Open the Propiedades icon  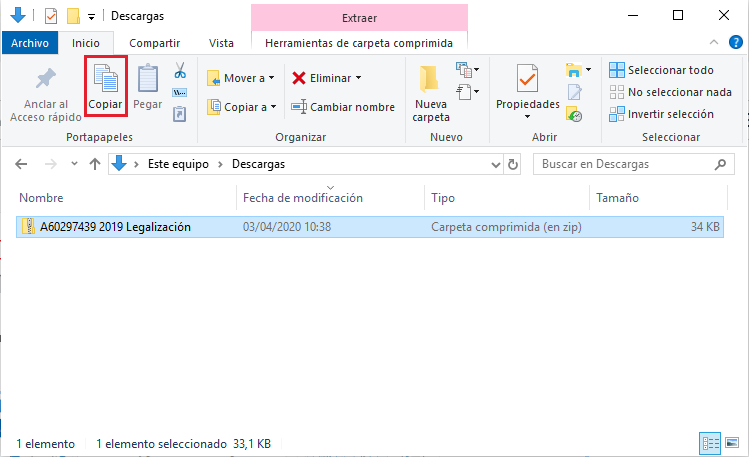(x=527, y=78)
